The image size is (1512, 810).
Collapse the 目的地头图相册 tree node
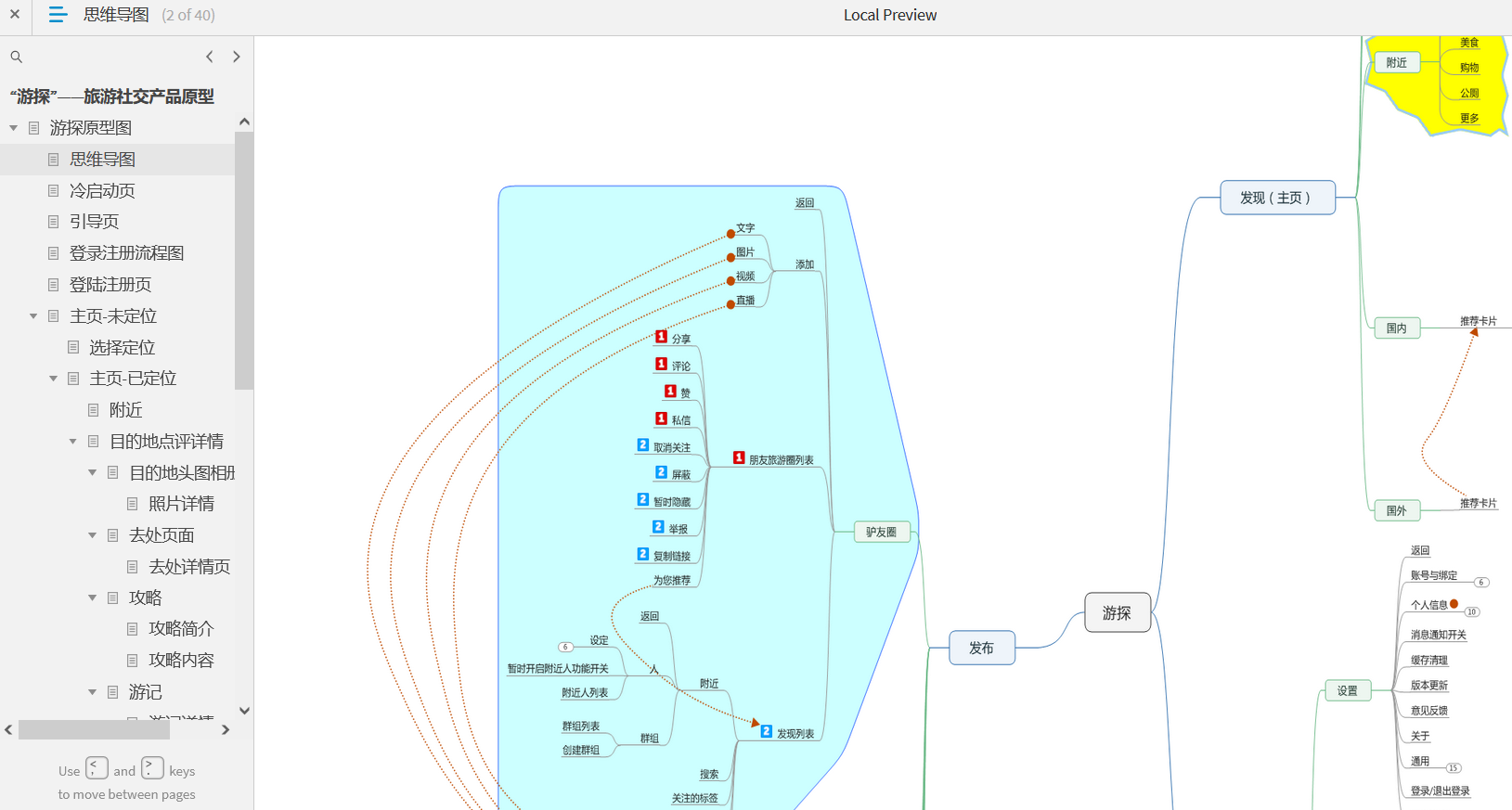coord(93,473)
